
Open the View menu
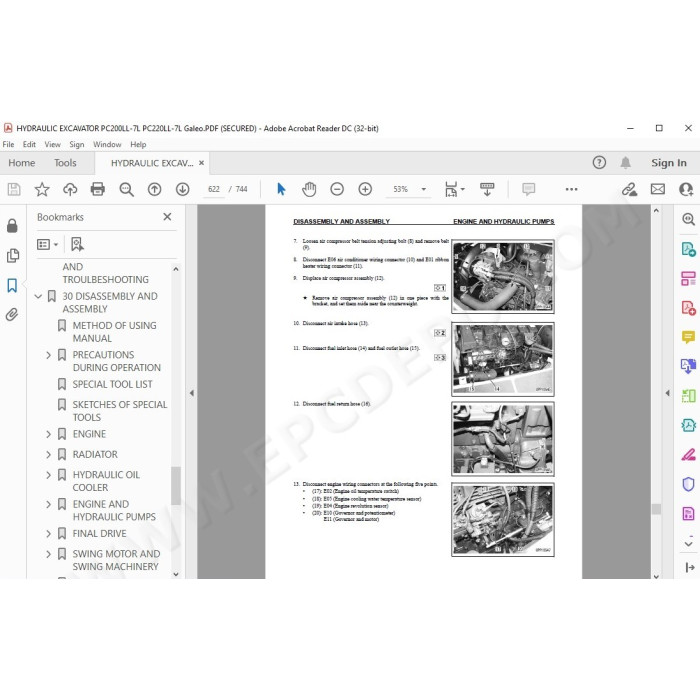coord(52,144)
